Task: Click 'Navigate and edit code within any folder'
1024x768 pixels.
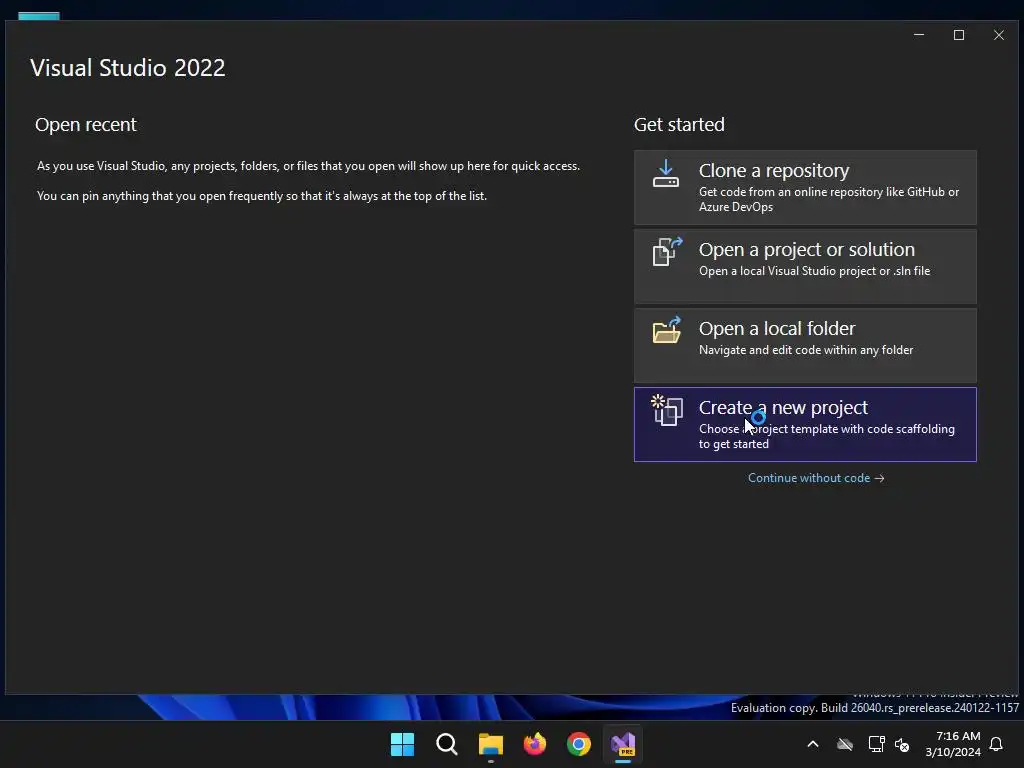Action: point(806,350)
